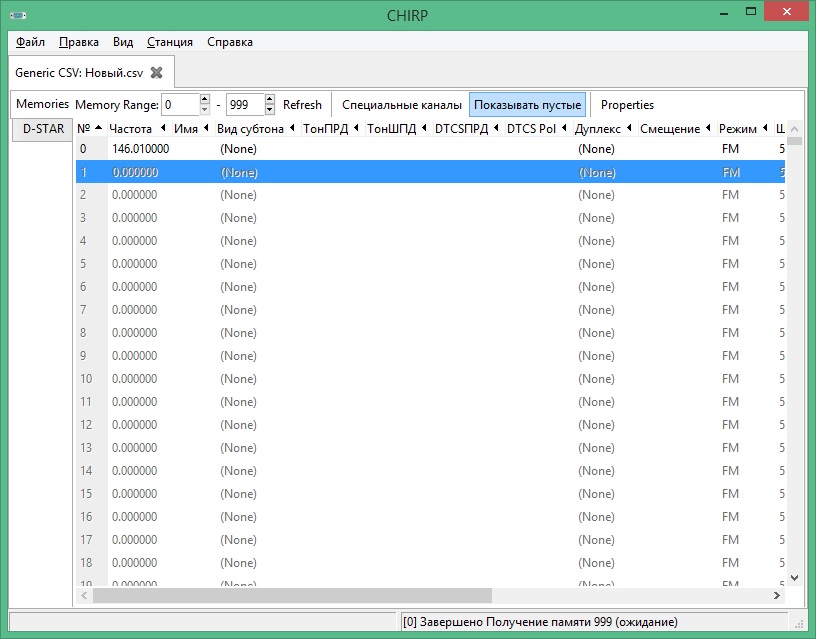This screenshot has height=639, width=816.
Task: Toggle Специальные каналы display
Action: 402,105
